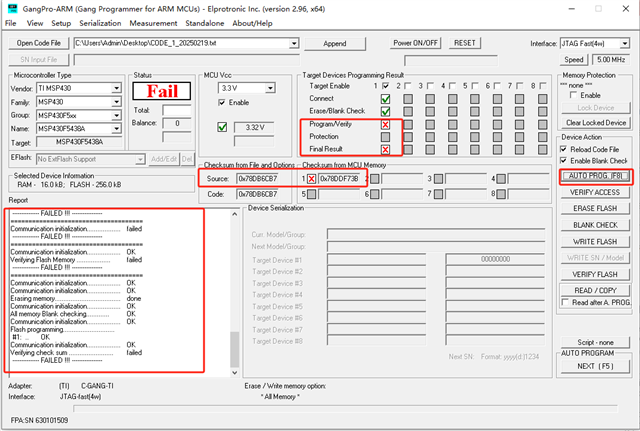Toggle Target Enable checkbox for device 1
The image size is (640, 431).
[x=385, y=86]
